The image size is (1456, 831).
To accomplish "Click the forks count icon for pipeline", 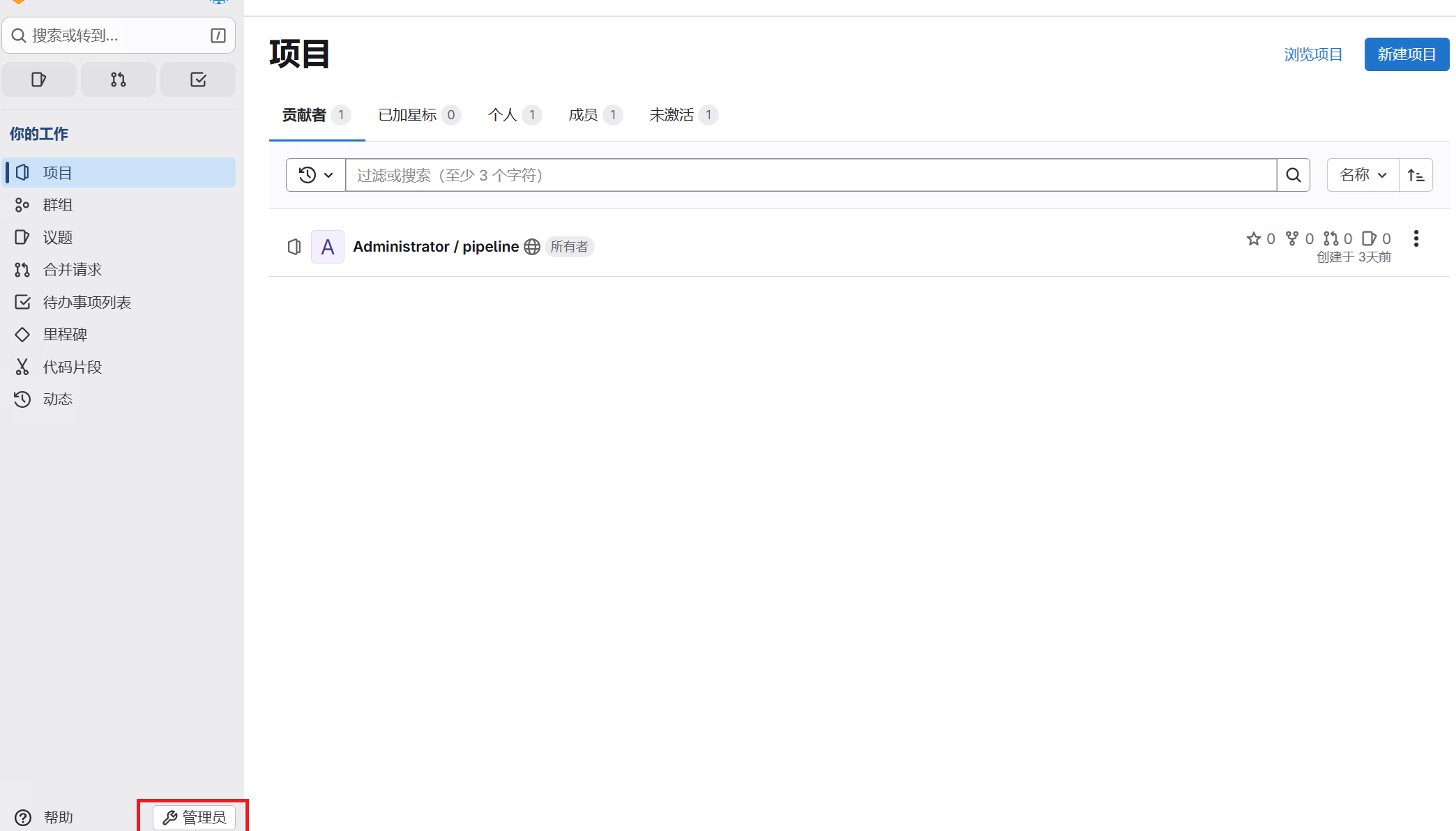I will [1292, 238].
